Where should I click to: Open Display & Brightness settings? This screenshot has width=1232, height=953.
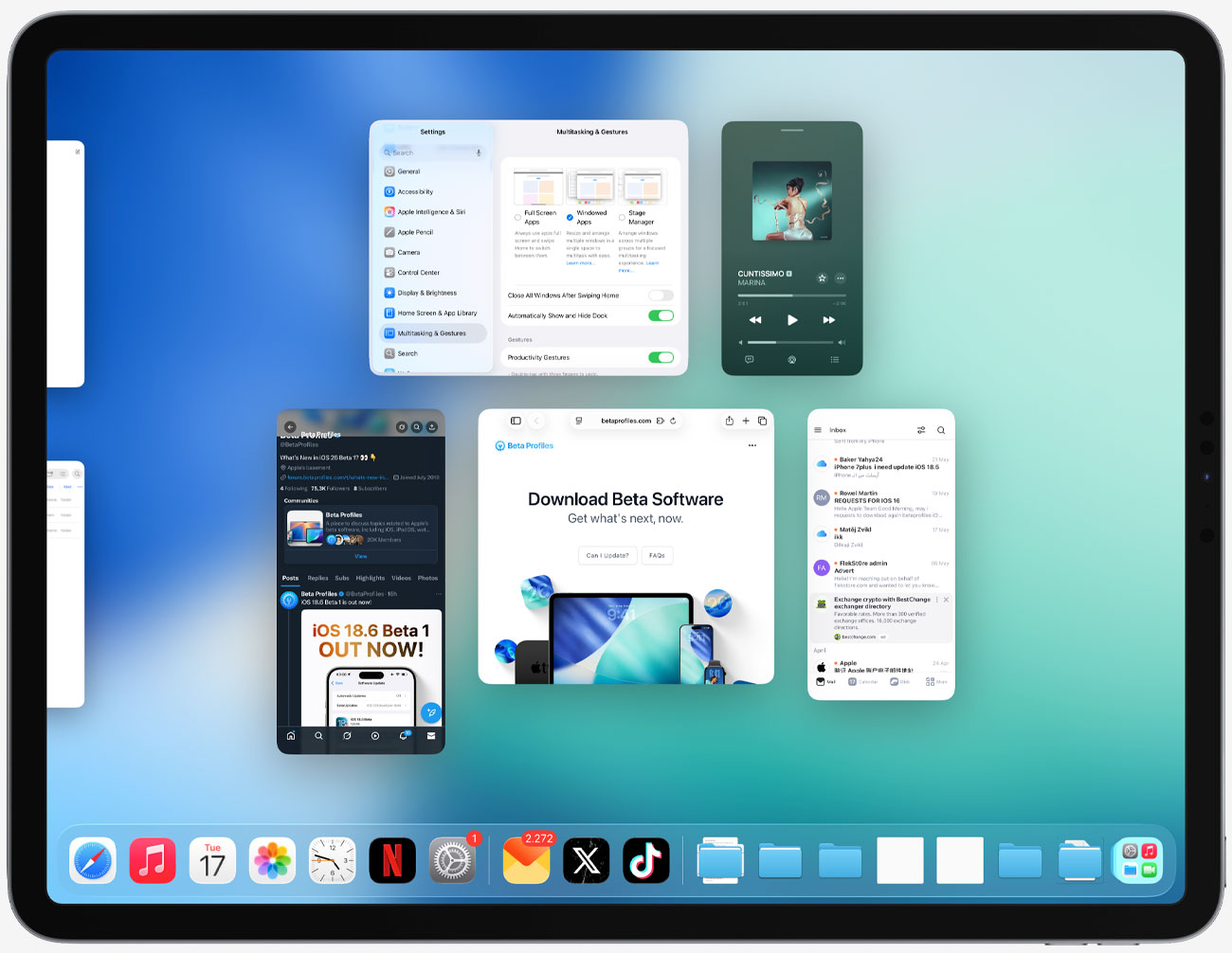pos(433,293)
